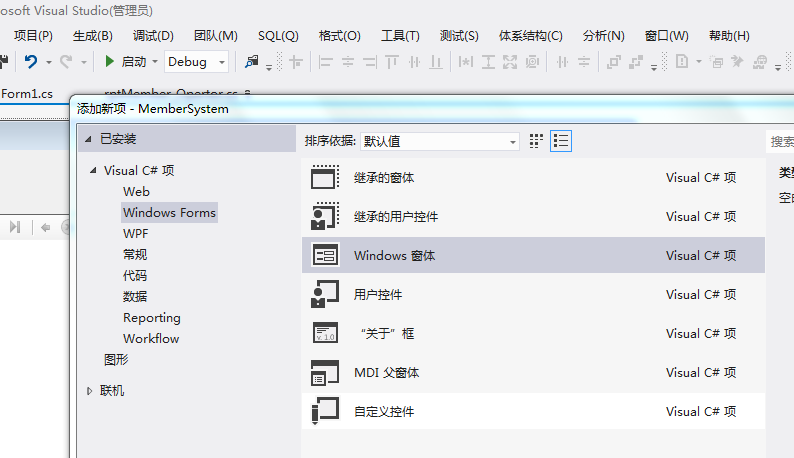
Task: Switch to the Form1.cs editor tab
Action: click(27, 94)
